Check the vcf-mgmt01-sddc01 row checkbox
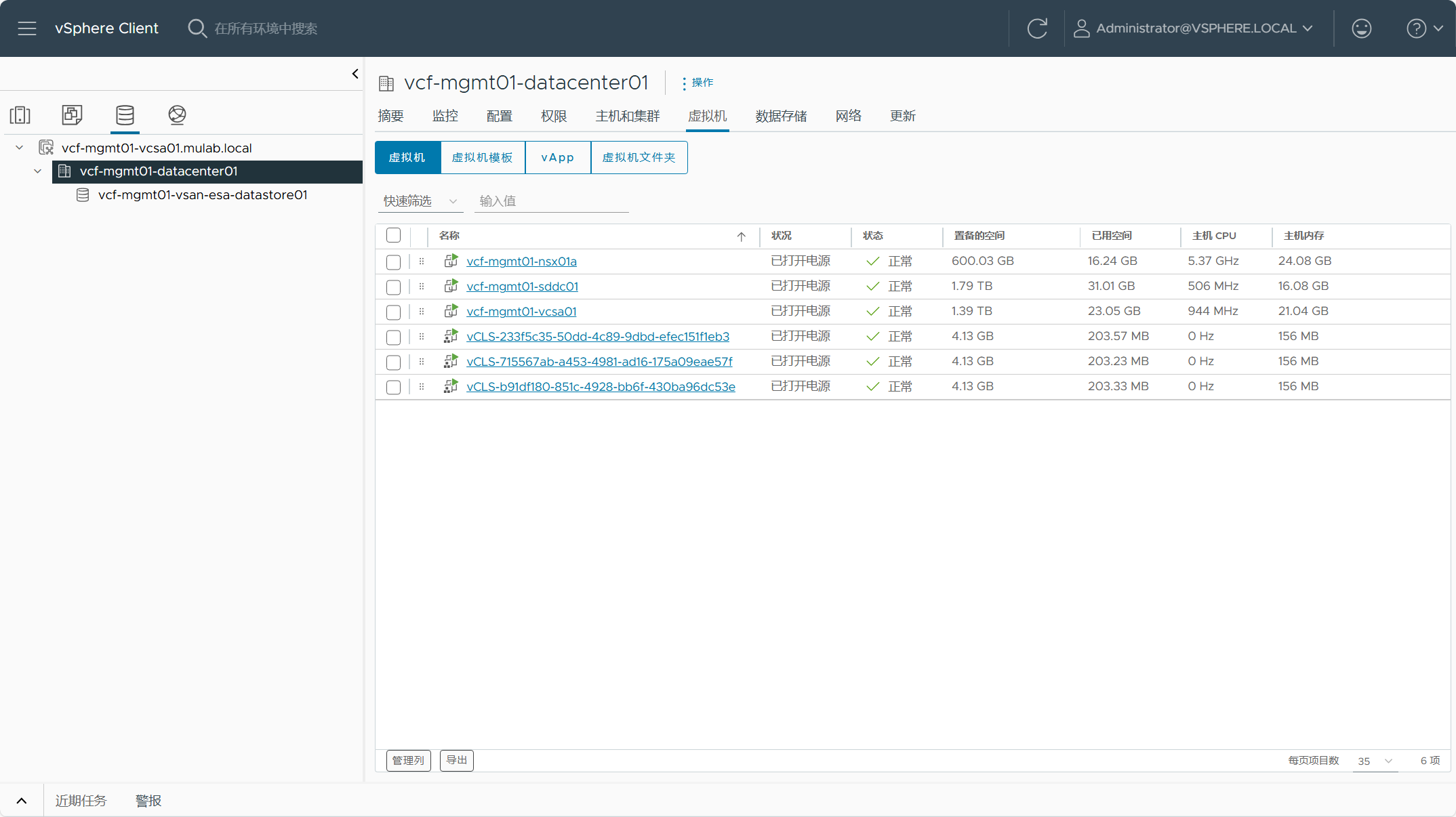The image size is (1456, 817). (x=393, y=287)
